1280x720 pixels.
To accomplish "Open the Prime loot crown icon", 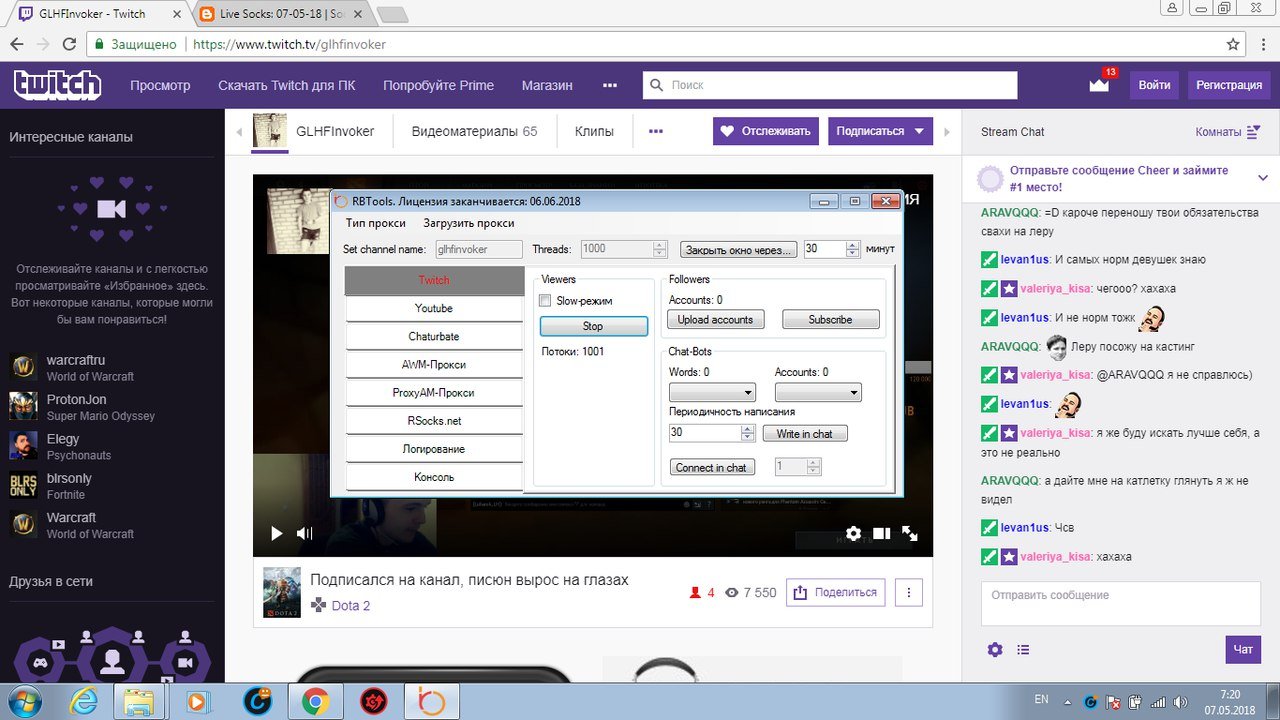I will click(1100, 86).
